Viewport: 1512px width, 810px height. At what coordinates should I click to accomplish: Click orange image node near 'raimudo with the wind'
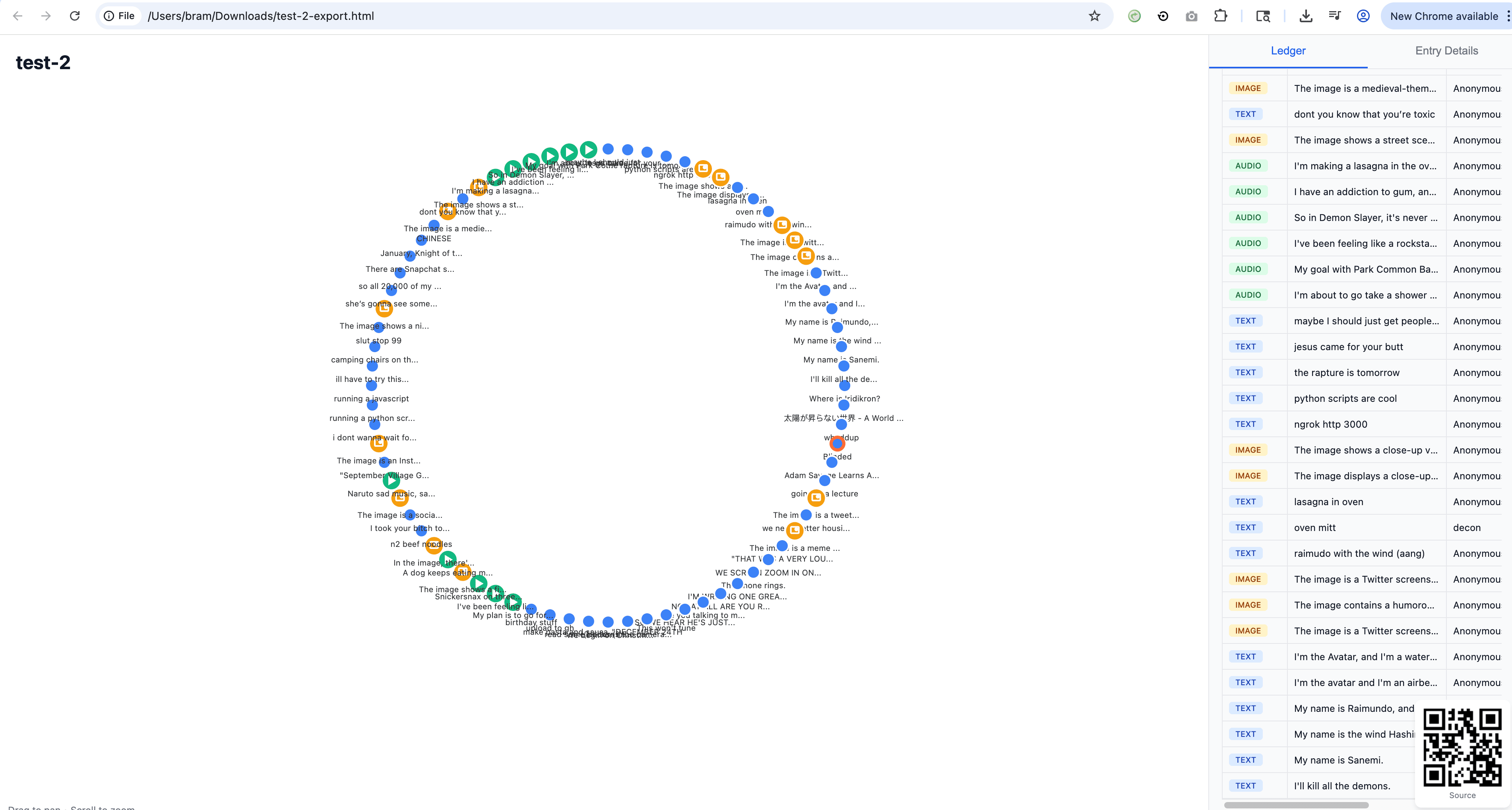point(781,225)
